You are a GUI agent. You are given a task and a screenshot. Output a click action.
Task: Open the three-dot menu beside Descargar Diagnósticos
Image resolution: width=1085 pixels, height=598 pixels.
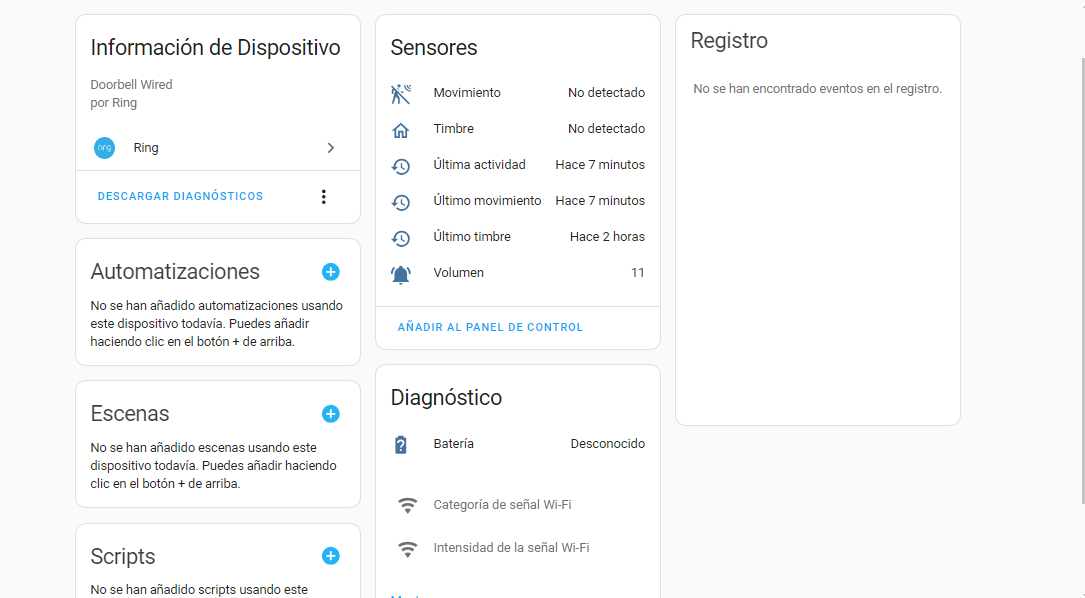[323, 197]
